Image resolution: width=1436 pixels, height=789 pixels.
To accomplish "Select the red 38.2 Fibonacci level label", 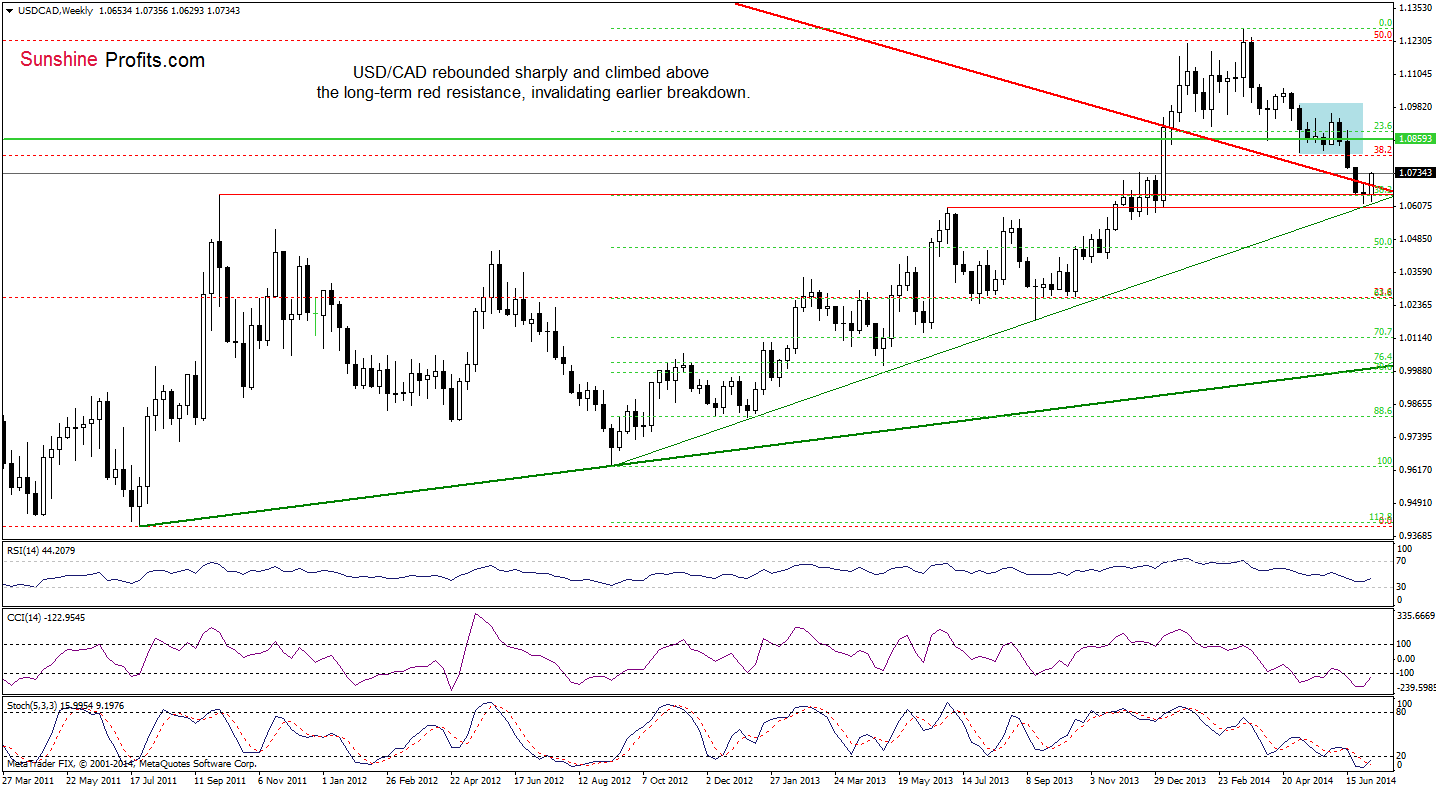I will click(1384, 150).
